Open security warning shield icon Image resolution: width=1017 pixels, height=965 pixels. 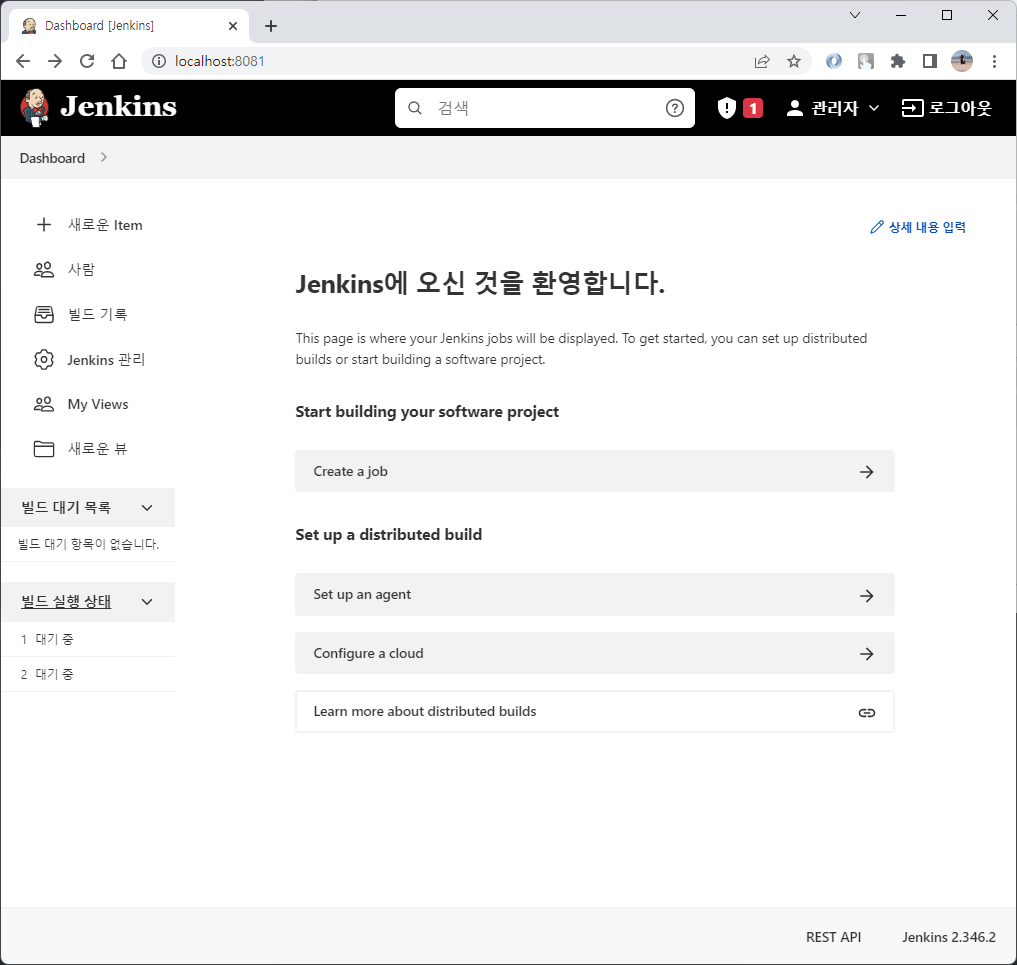pos(727,108)
